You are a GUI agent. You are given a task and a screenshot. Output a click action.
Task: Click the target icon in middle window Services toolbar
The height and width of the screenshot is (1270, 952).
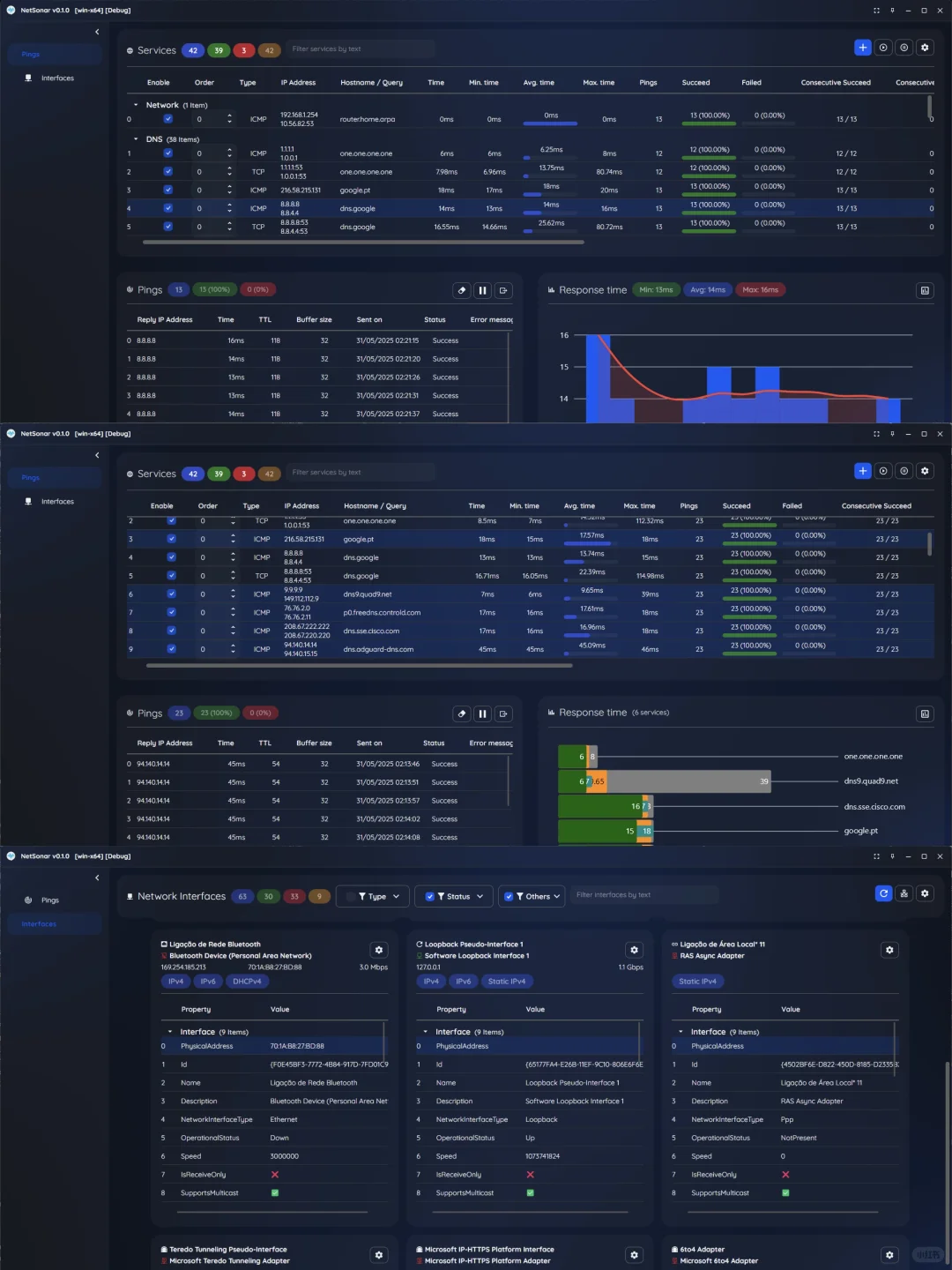[904, 471]
